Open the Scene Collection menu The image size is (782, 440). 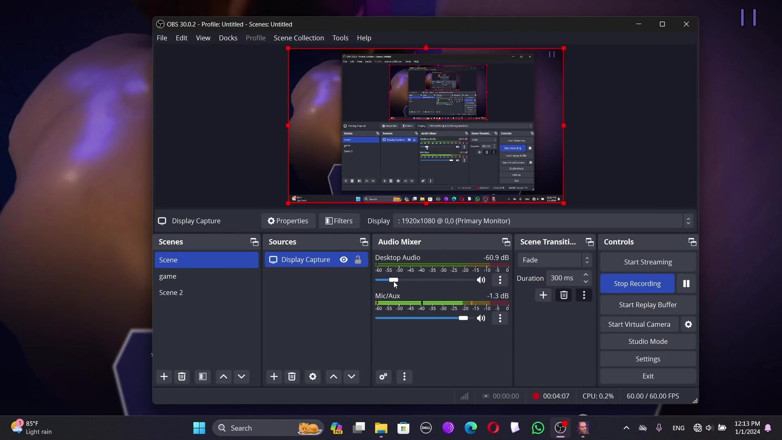299,38
